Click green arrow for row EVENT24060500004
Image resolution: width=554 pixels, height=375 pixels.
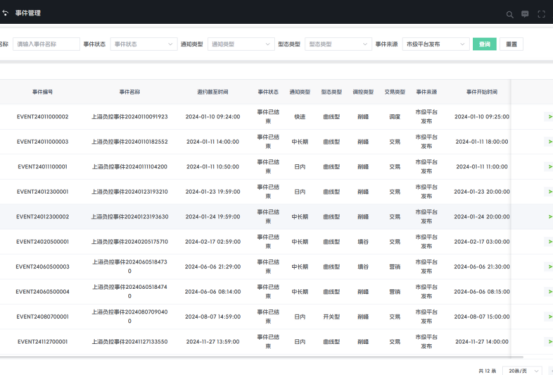pyautogui.click(x=550, y=292)
